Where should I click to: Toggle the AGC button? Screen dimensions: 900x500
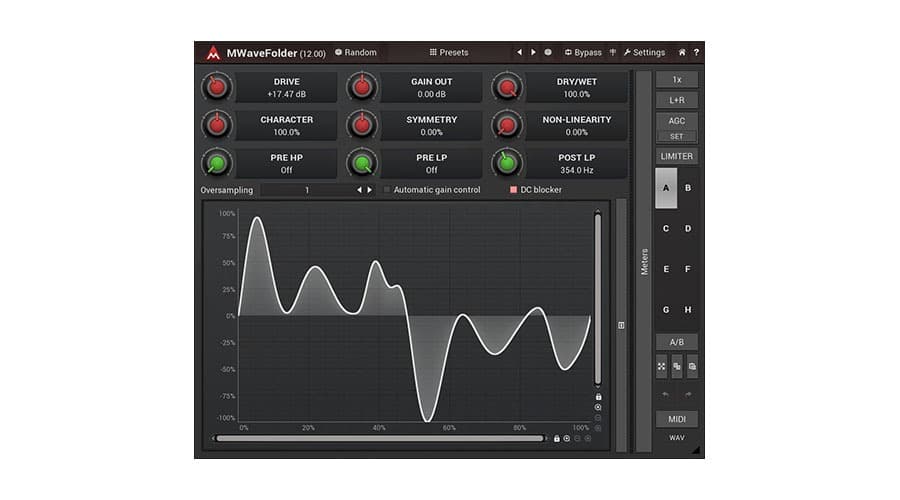pyautogui.click(x=677, y=121)
